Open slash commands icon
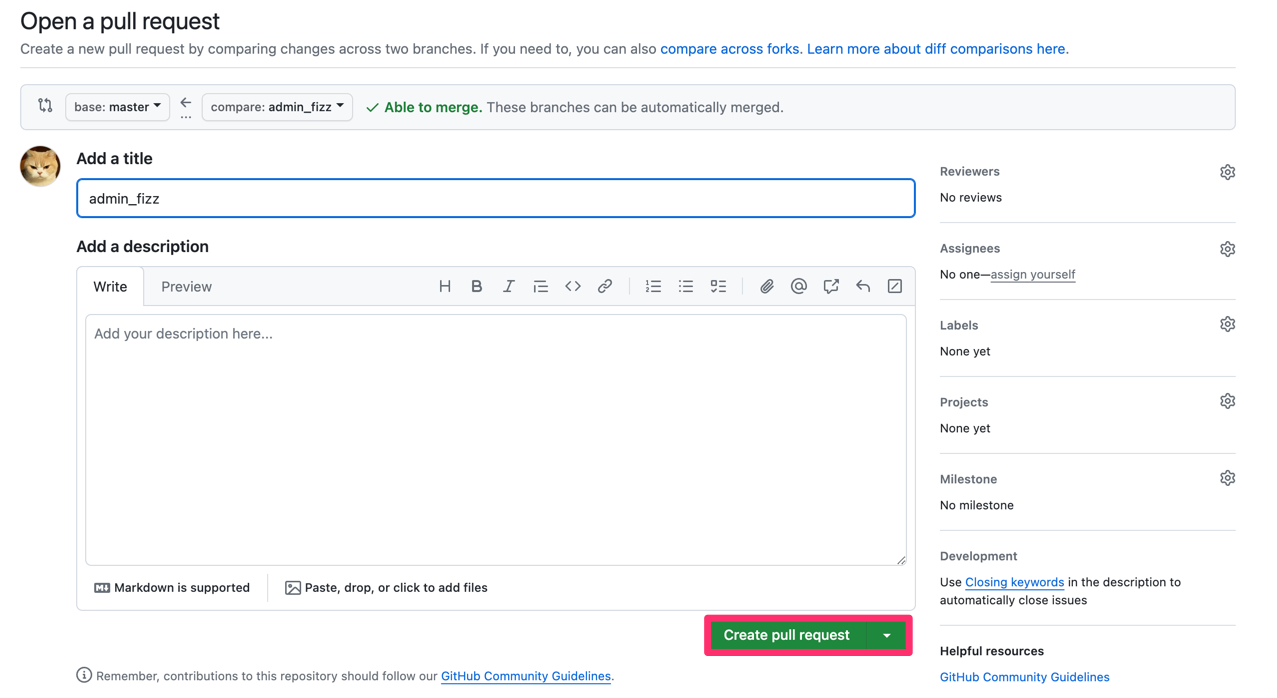The image size is (1277, 698). point(895,286)
